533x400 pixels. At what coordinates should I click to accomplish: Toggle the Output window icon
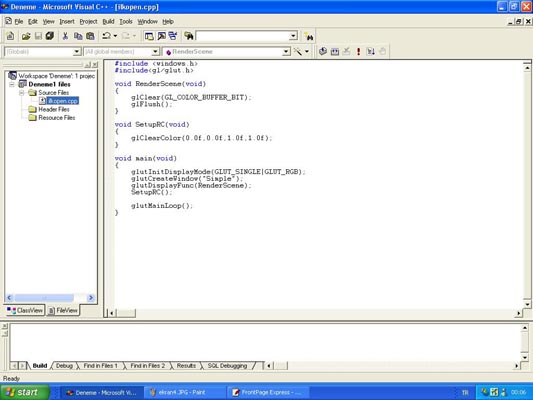(161, 36)
